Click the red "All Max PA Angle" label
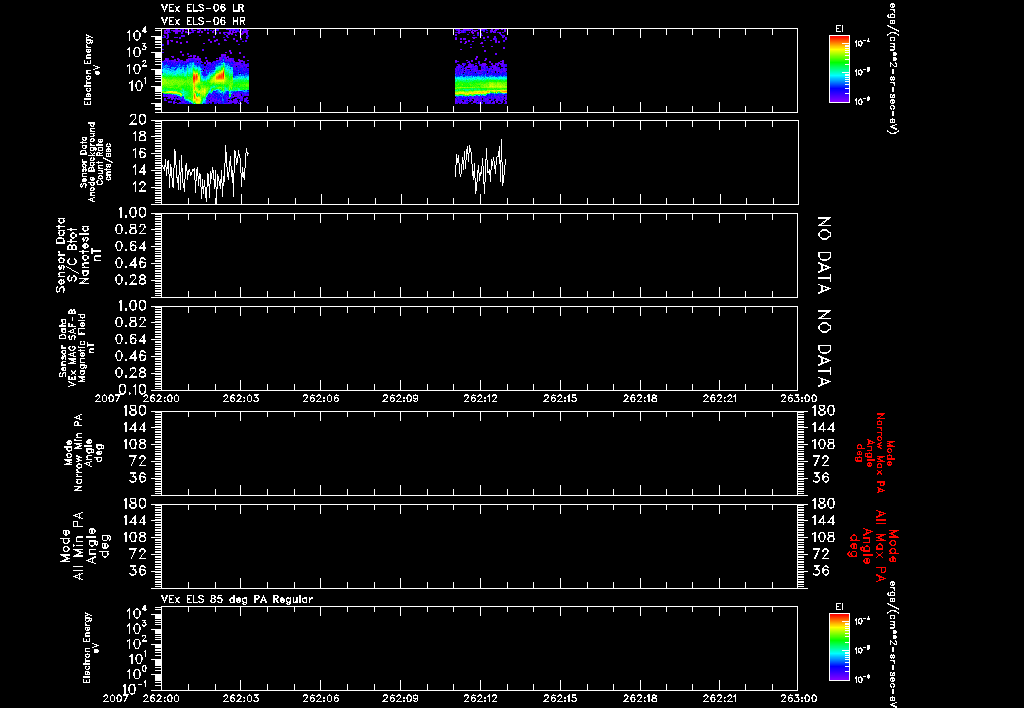Screen dimensions: 1024x708 click(x=874, y=544)
